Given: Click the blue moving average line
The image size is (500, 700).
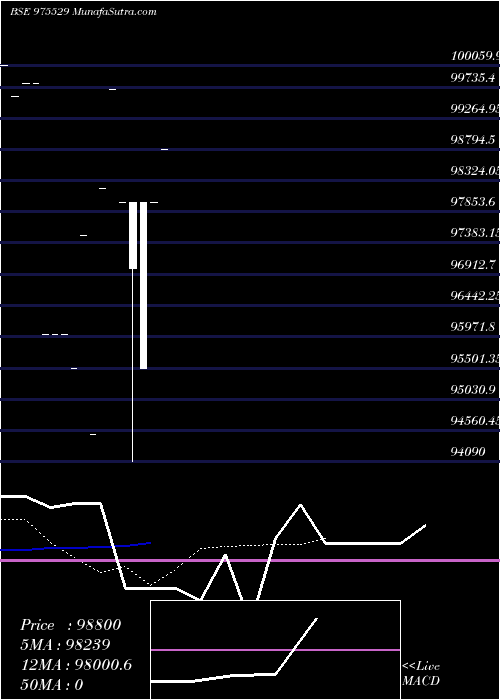Looking at the screenshot, I should tap(76, 547).
